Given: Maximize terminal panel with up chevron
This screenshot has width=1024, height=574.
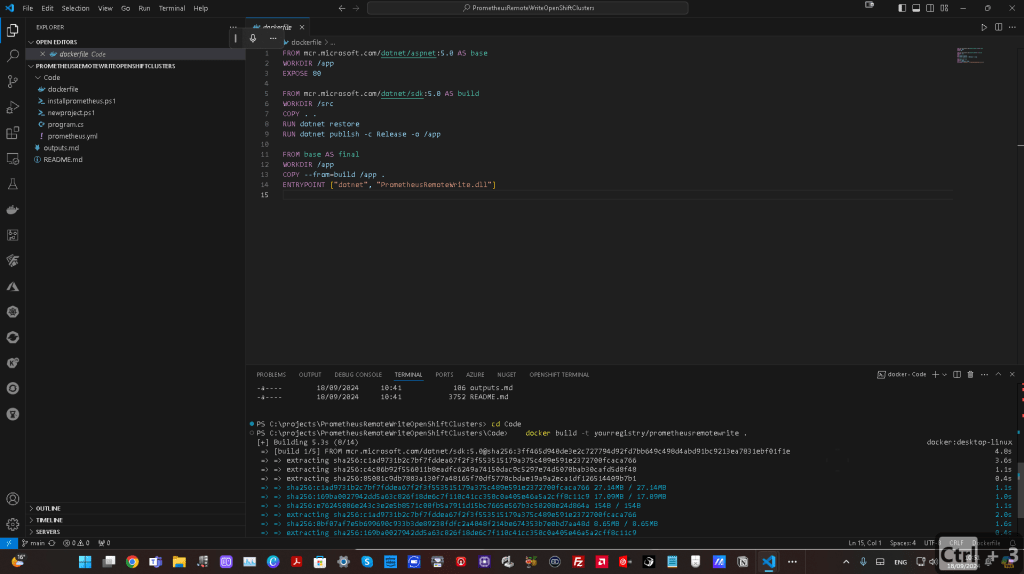Looking at the screenshot, I should coord(998,375).
